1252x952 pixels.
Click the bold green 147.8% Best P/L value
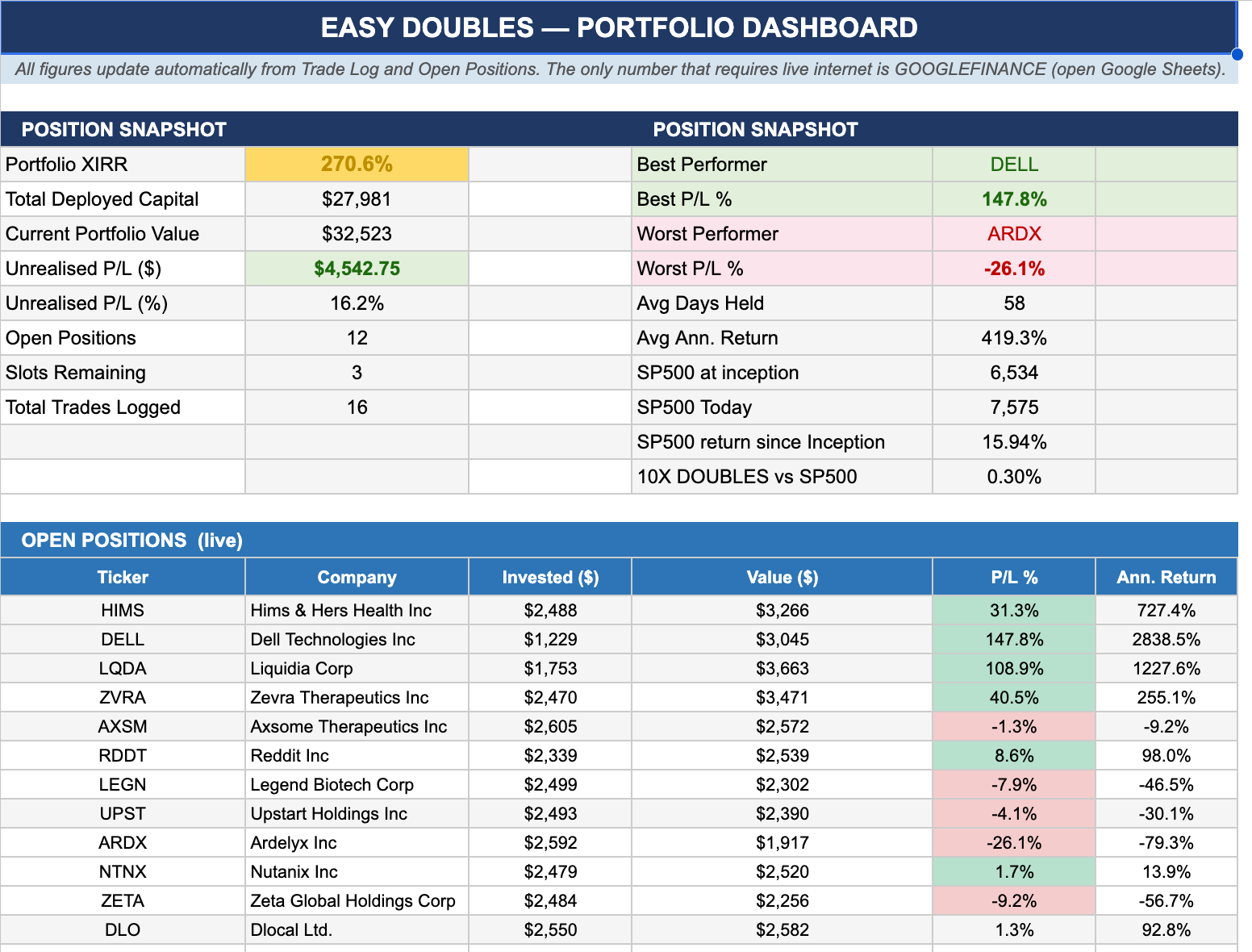(1014, 199)
